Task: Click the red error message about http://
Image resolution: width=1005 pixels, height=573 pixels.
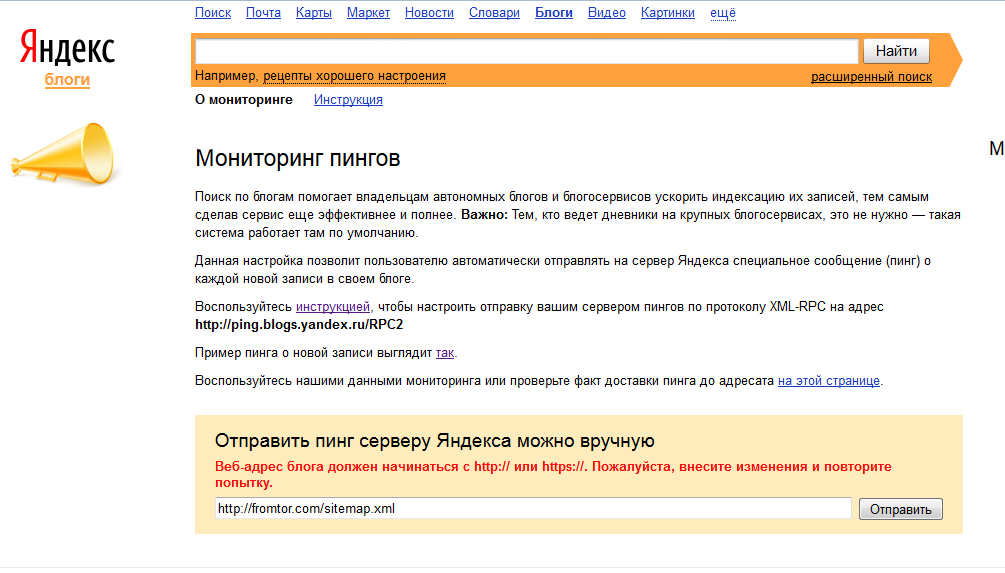Action: [553, 474]
